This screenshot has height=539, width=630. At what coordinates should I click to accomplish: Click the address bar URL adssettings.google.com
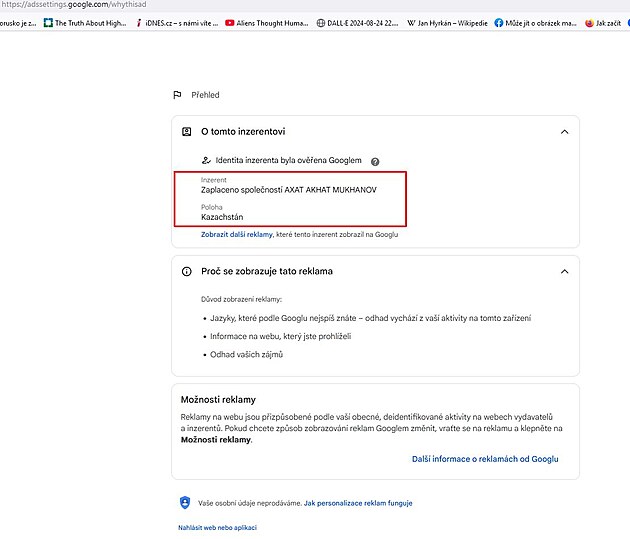pos(73,4)
